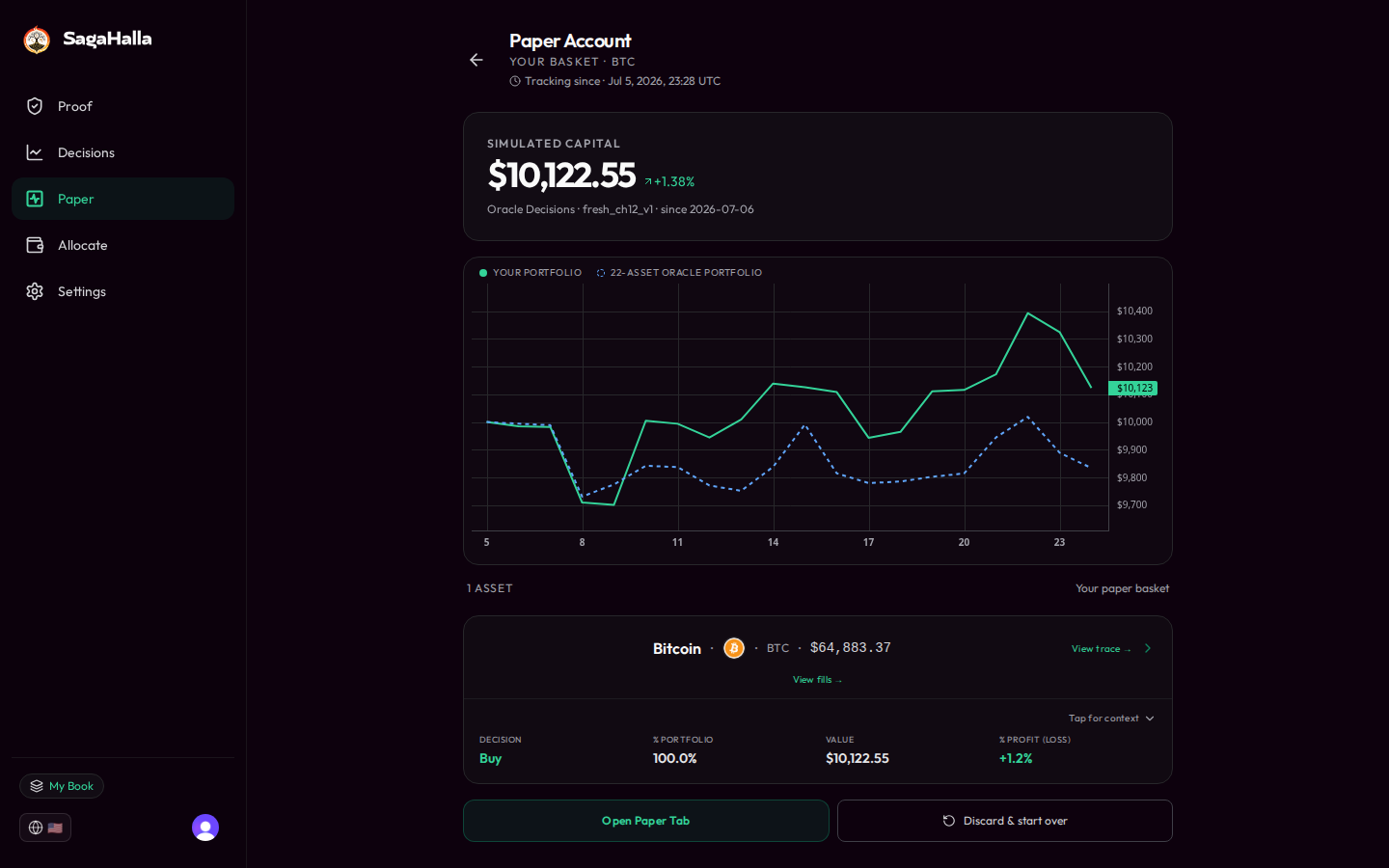Click the 100.0% portfolio value
This screenshot has width=1389, height=868.
coord(675,758)
